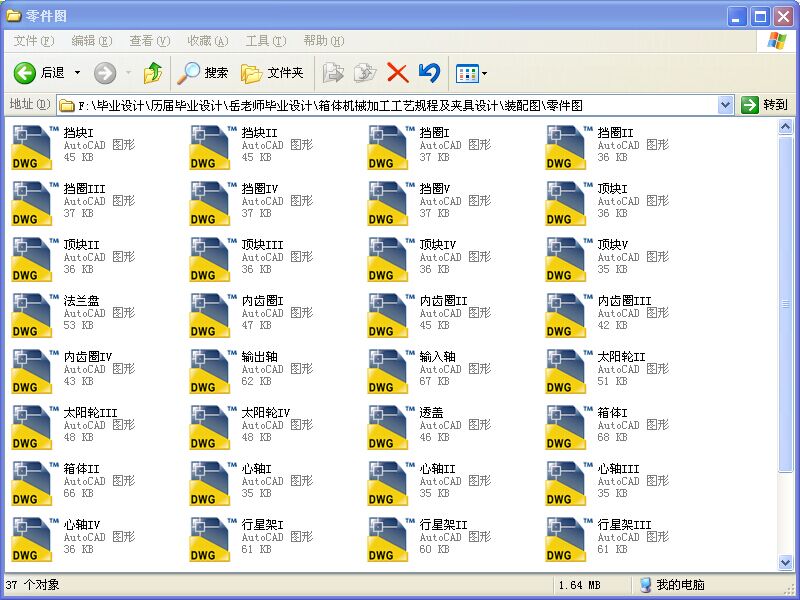Select the 挡圈V DWG file icon
This screenshot has width=800, height=600.
(x=388, y=204)
